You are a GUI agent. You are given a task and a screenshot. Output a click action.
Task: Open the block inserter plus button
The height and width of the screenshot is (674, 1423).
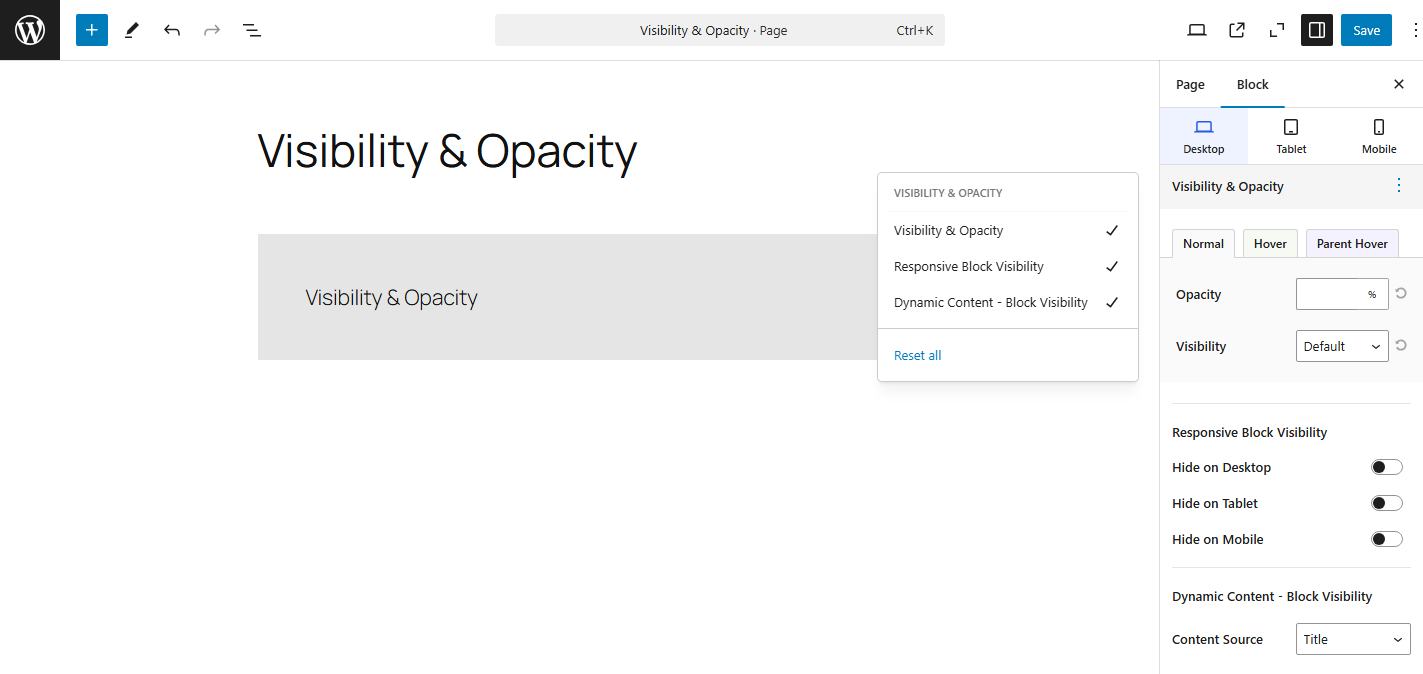[92, 30]
